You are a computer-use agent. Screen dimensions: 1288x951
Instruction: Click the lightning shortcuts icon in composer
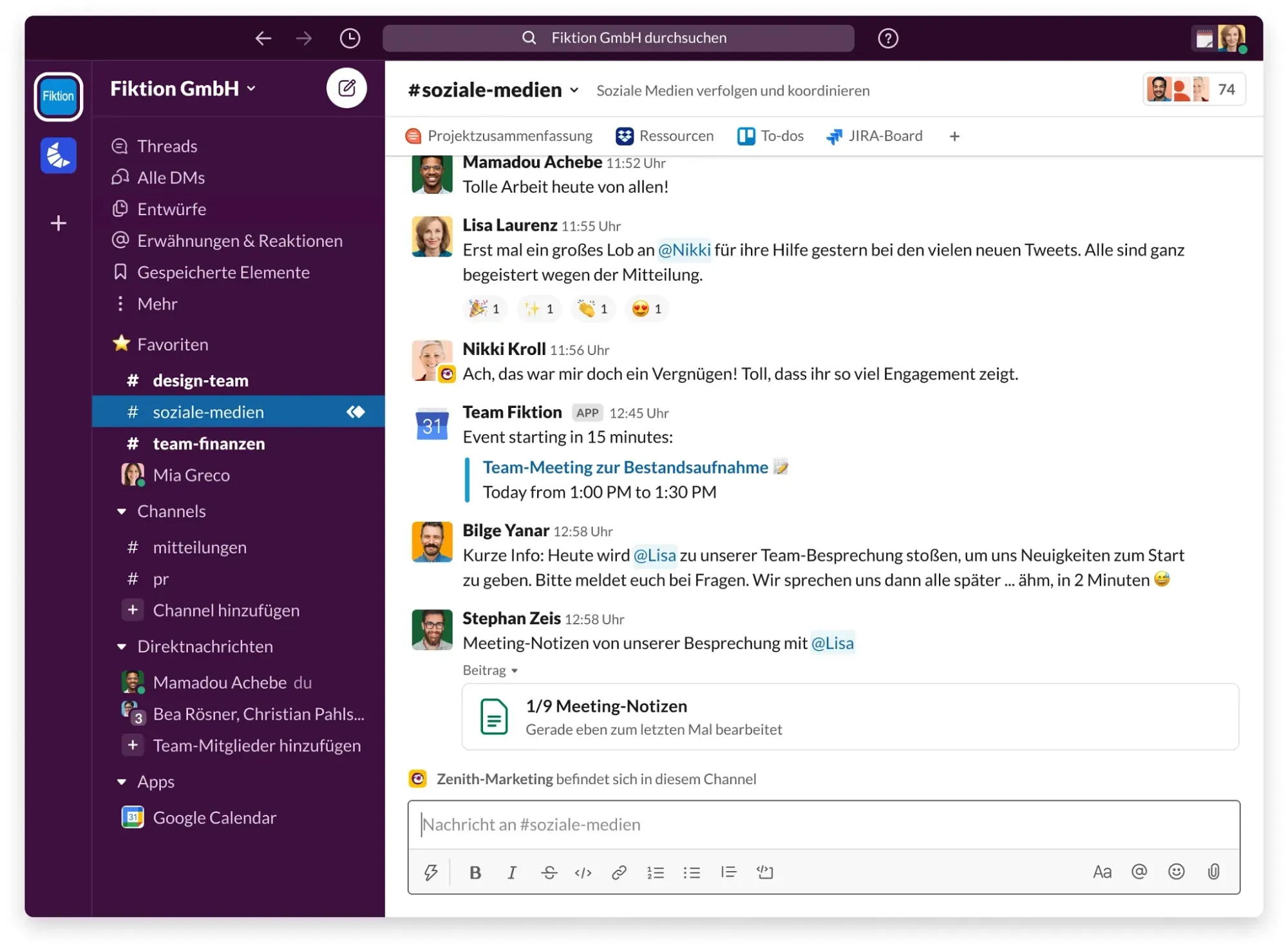(x=431, y=872)
